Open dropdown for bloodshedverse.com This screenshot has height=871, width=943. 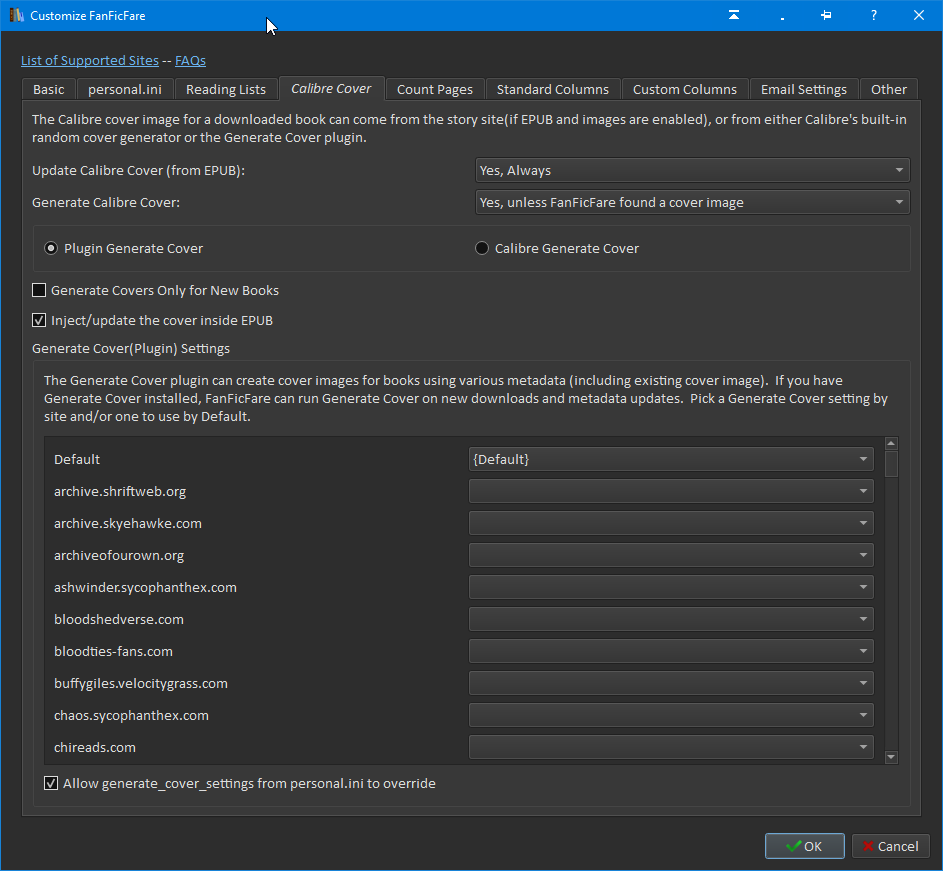671,618
